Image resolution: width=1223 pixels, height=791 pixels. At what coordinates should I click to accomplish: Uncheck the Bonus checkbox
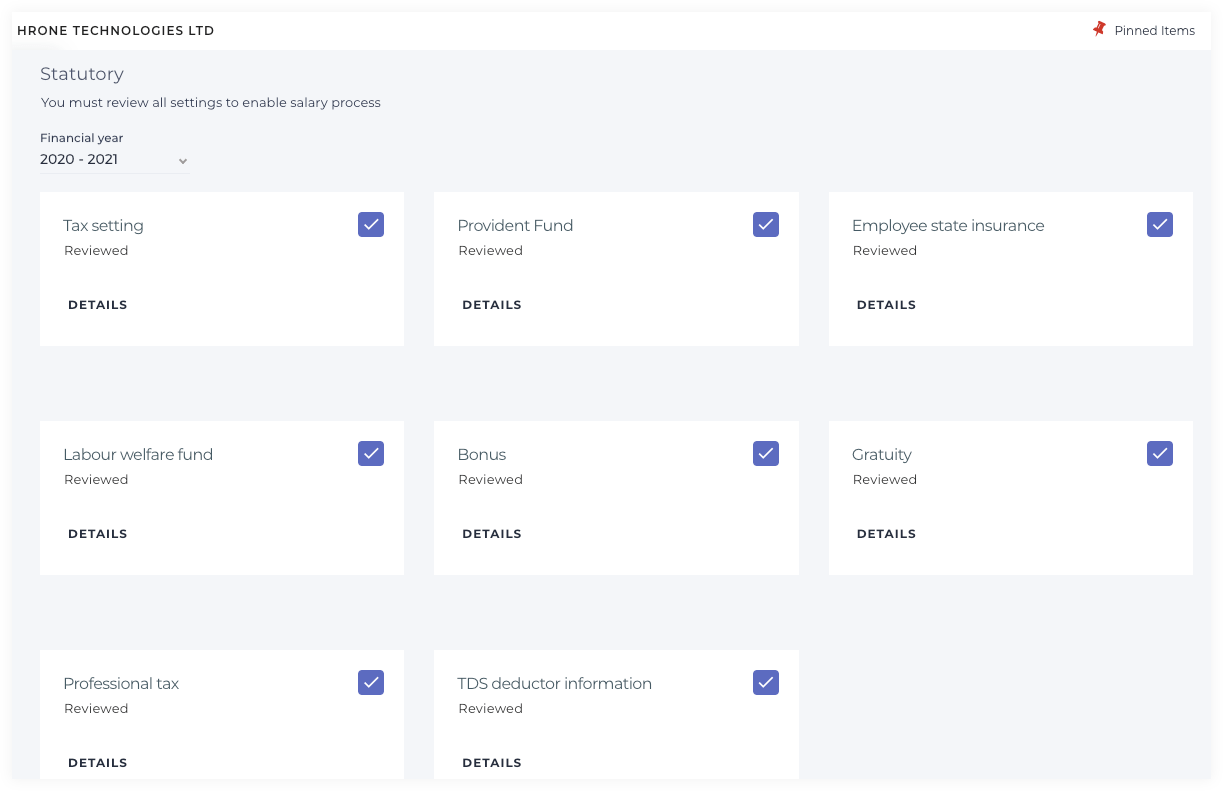pos(766,453)
